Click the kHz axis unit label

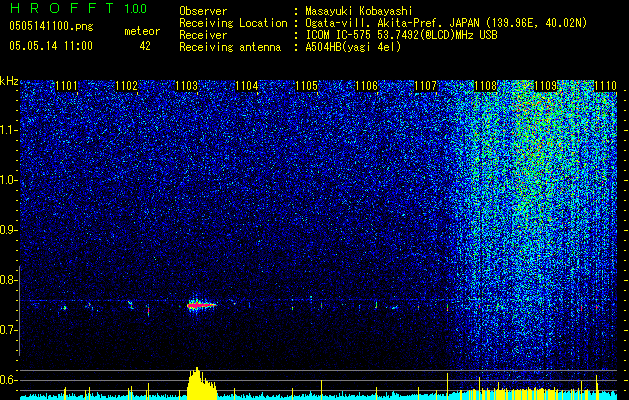(9, 81)
